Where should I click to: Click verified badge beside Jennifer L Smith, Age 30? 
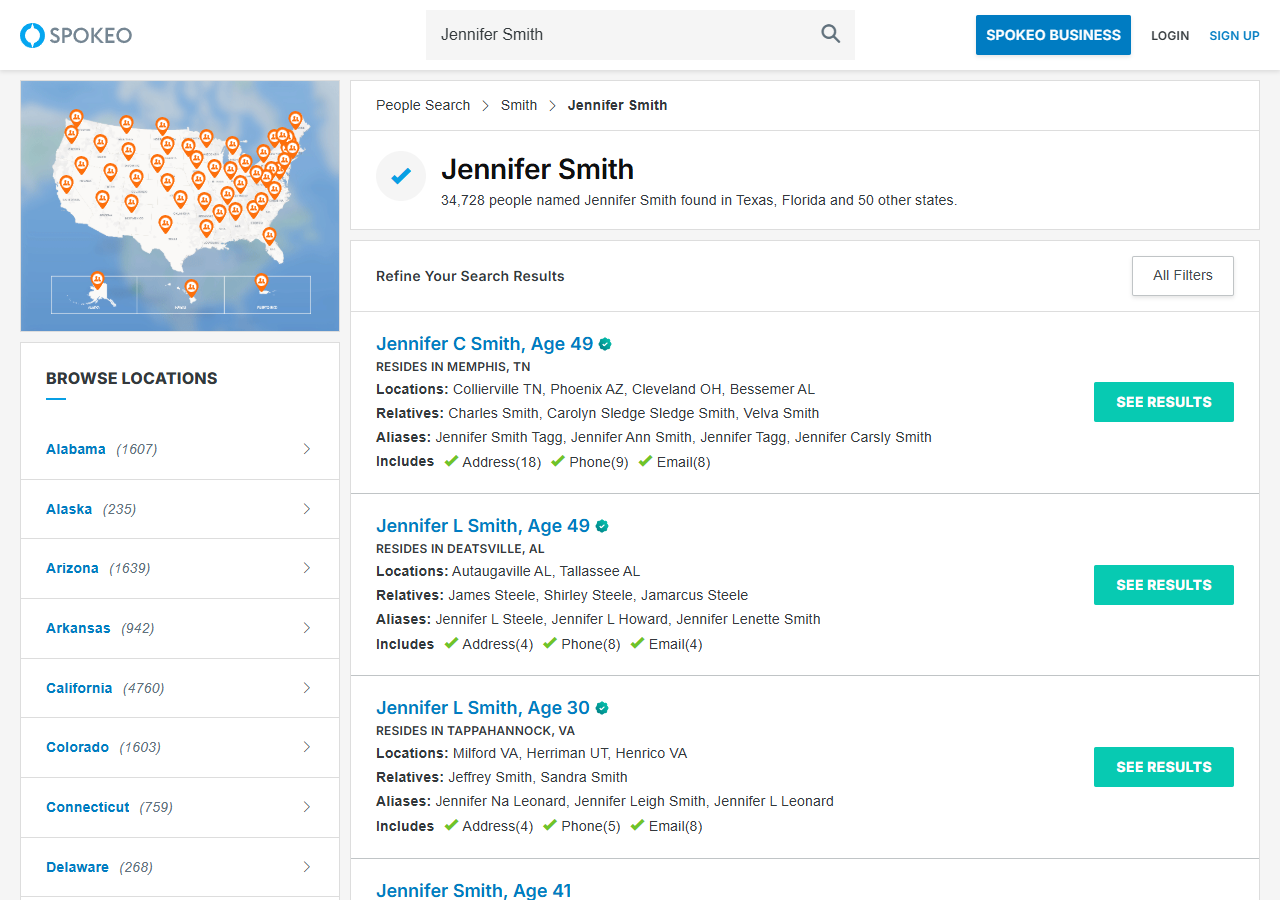tap(602, 708)
